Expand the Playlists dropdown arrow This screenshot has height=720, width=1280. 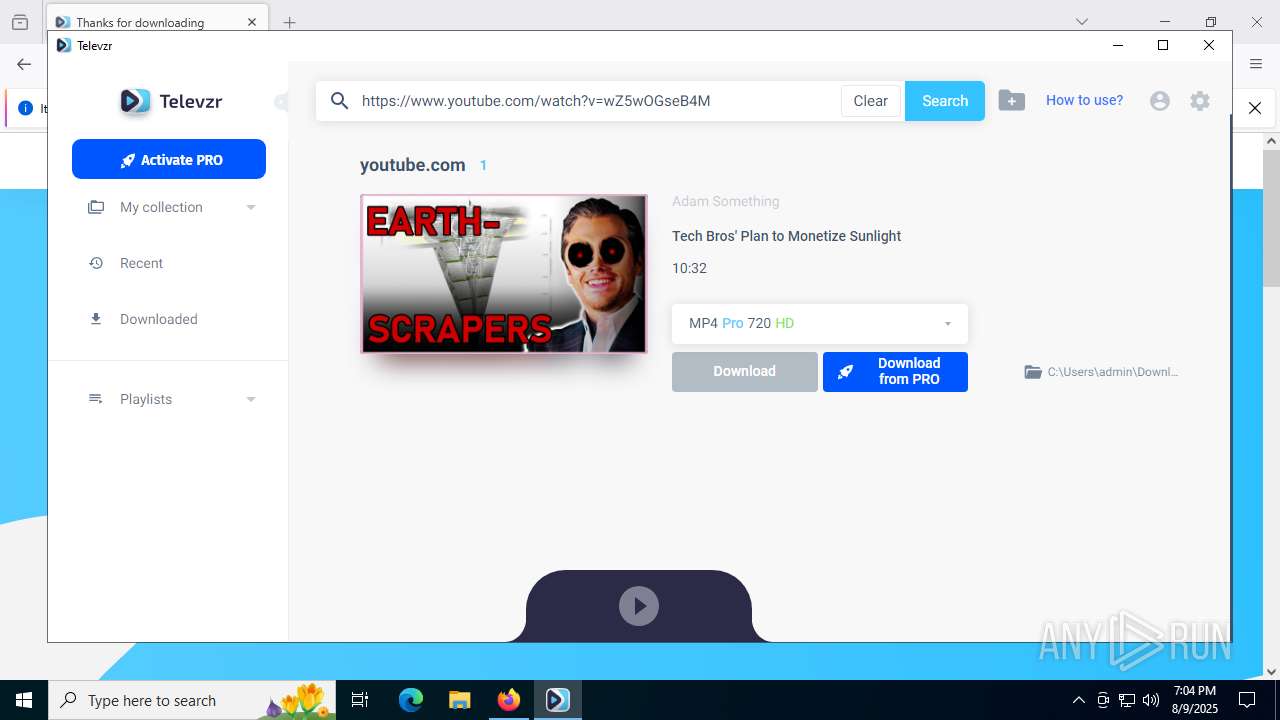pyautogui.click(x=251, y=399)
